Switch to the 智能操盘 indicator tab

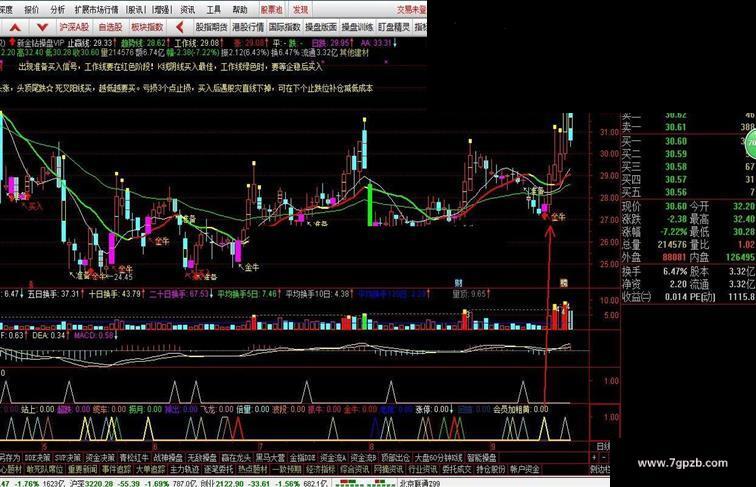(481, 458)
